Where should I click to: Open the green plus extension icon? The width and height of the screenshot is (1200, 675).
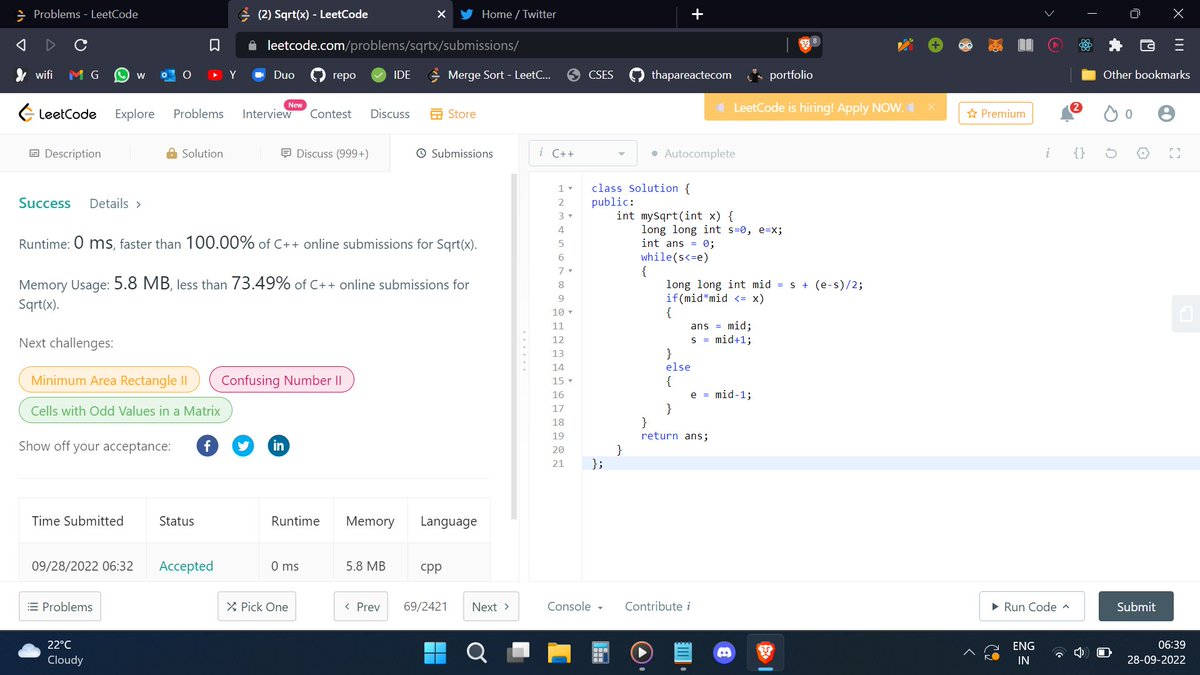pos(935,45)
